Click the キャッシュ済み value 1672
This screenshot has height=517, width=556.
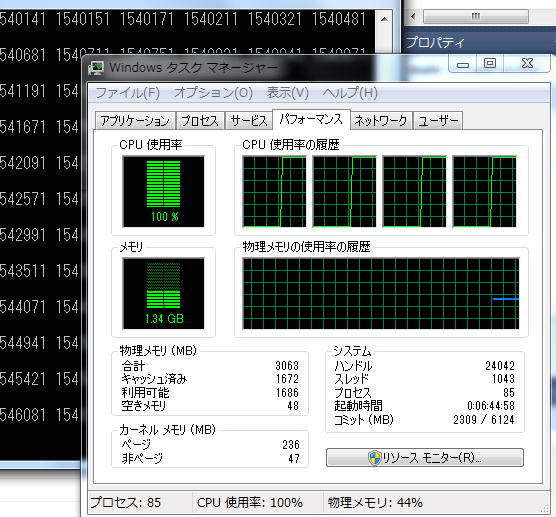coord(287,379)
